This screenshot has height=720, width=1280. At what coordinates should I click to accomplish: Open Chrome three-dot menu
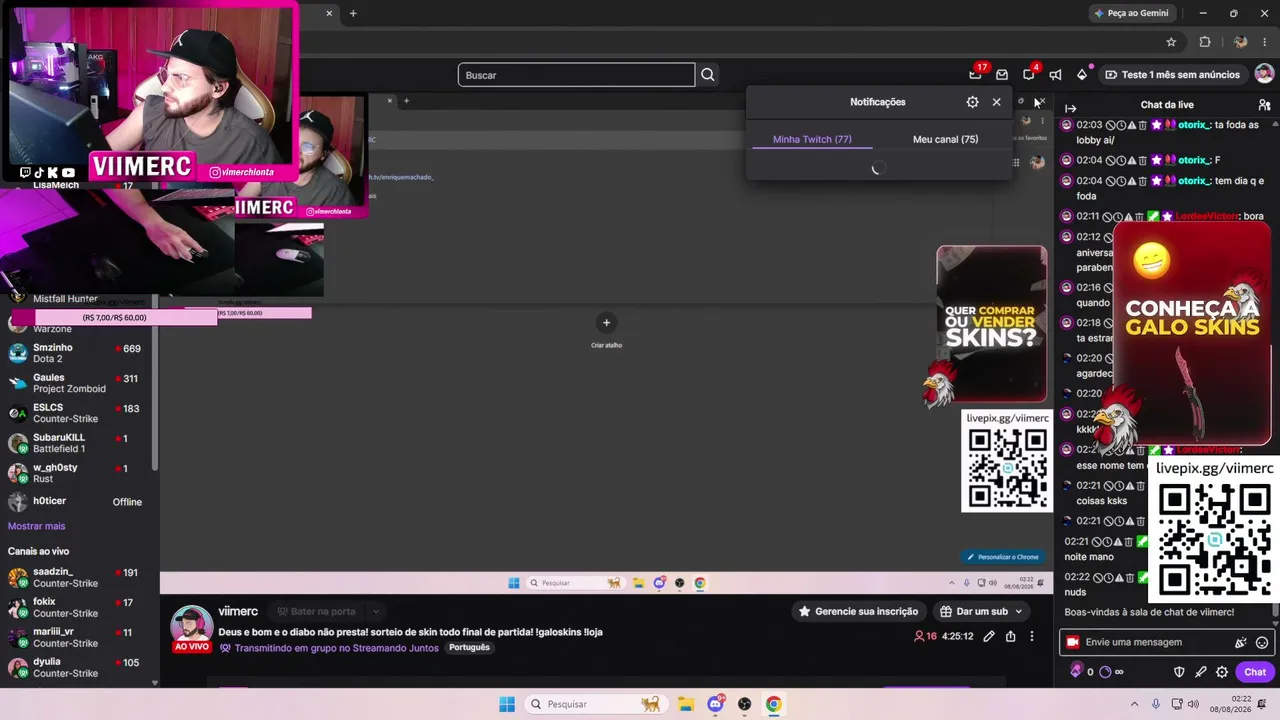click(x=1265, y=42)
